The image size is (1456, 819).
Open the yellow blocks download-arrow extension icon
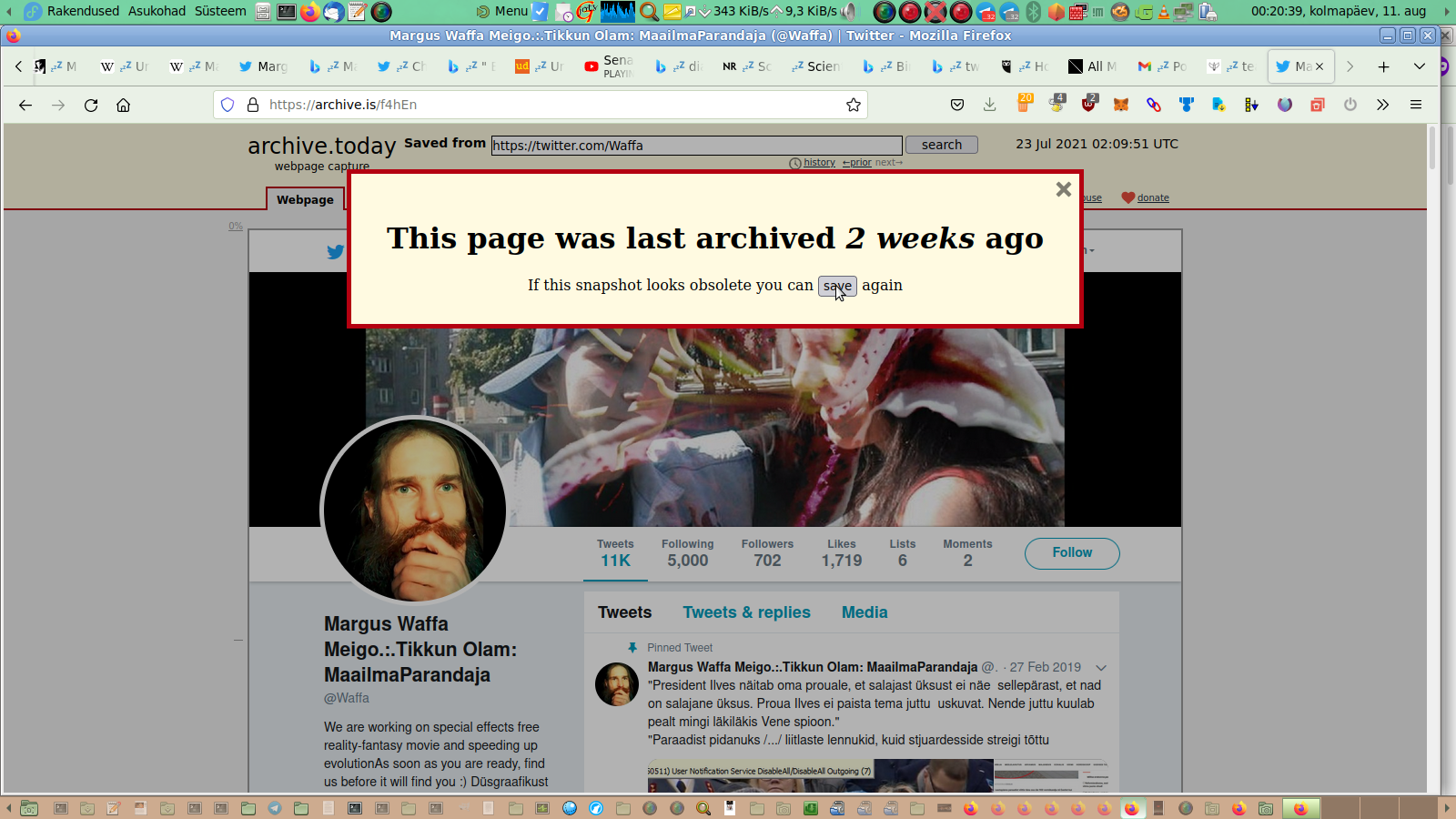pyautogui.click(x=1252, y=105)
